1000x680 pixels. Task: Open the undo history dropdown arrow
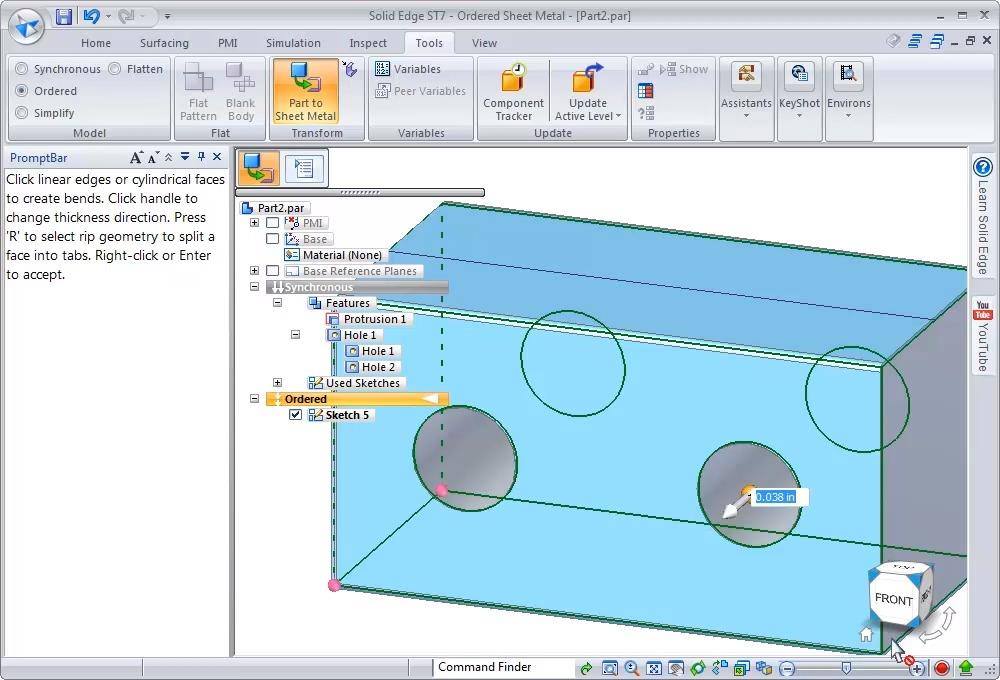coord(108,16)
